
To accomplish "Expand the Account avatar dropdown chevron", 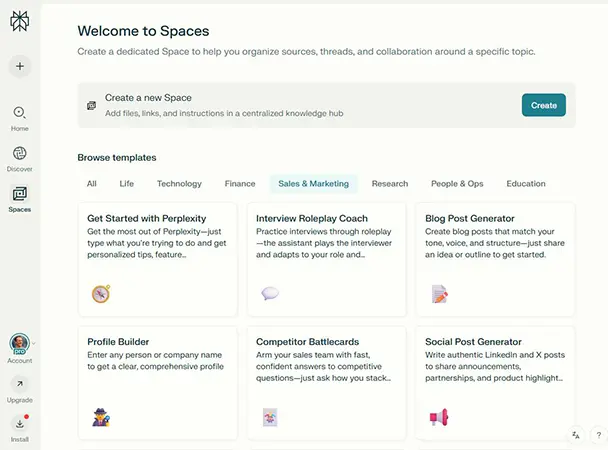I will (x=34, y=343).
